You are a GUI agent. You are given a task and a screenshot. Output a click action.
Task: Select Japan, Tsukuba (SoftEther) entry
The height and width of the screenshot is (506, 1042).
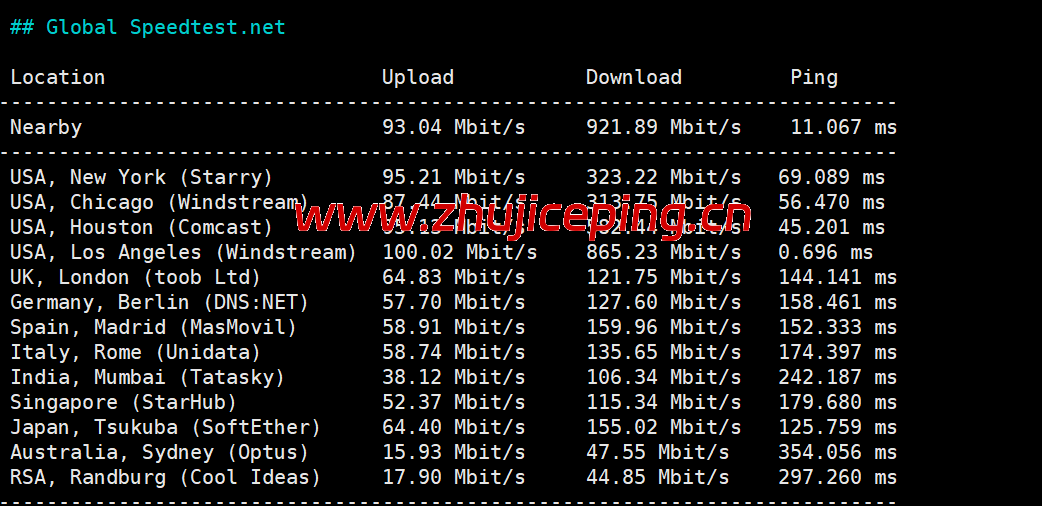pyautogui.click(x=165, y=427)
